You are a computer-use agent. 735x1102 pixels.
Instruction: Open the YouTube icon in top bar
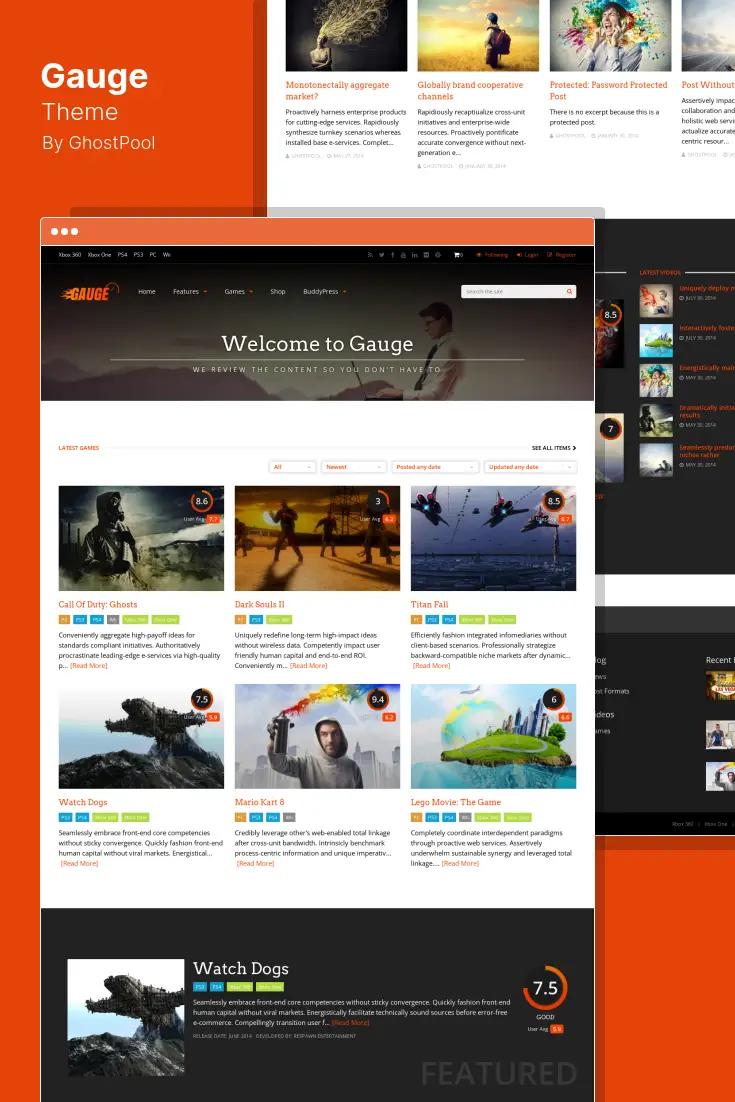[403, 255]
